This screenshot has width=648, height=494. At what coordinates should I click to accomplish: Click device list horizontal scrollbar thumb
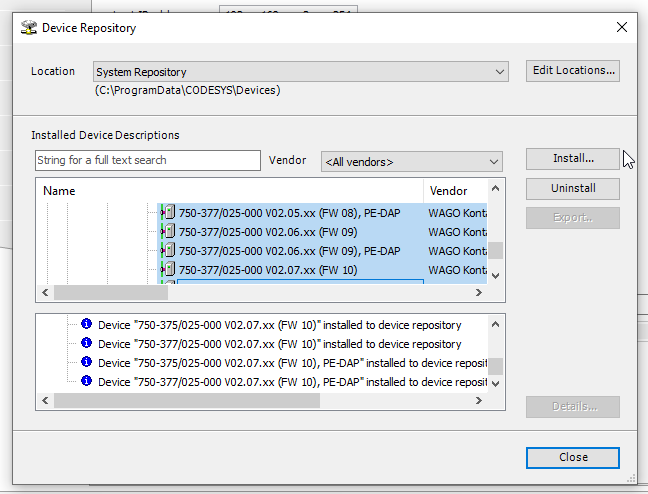click(111, 293)
